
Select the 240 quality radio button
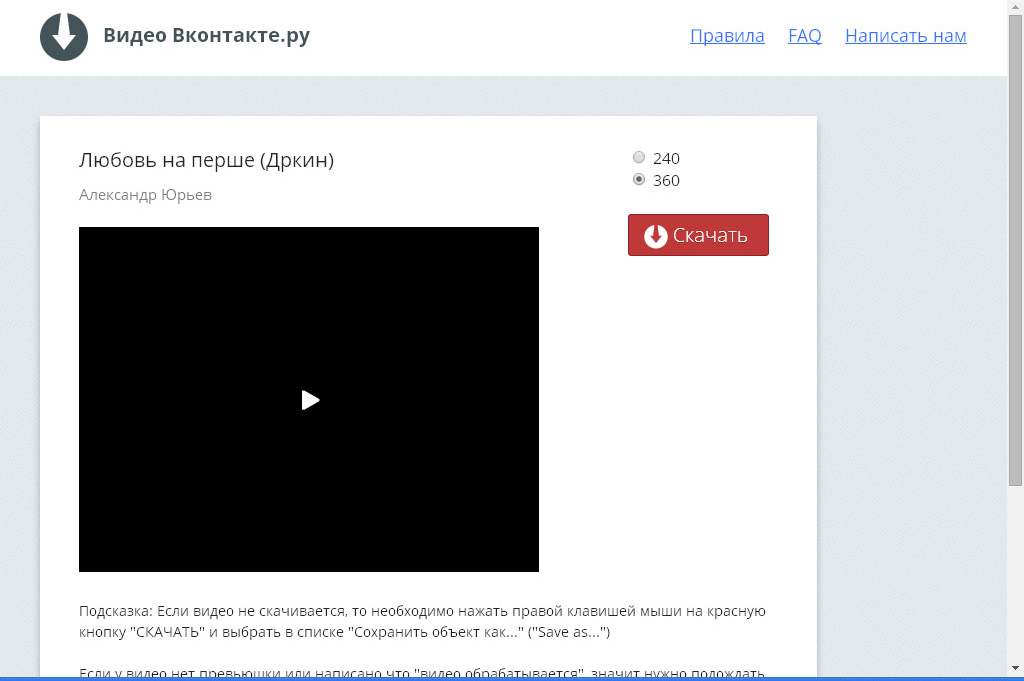pyautogui.click(x=639, y=157)
